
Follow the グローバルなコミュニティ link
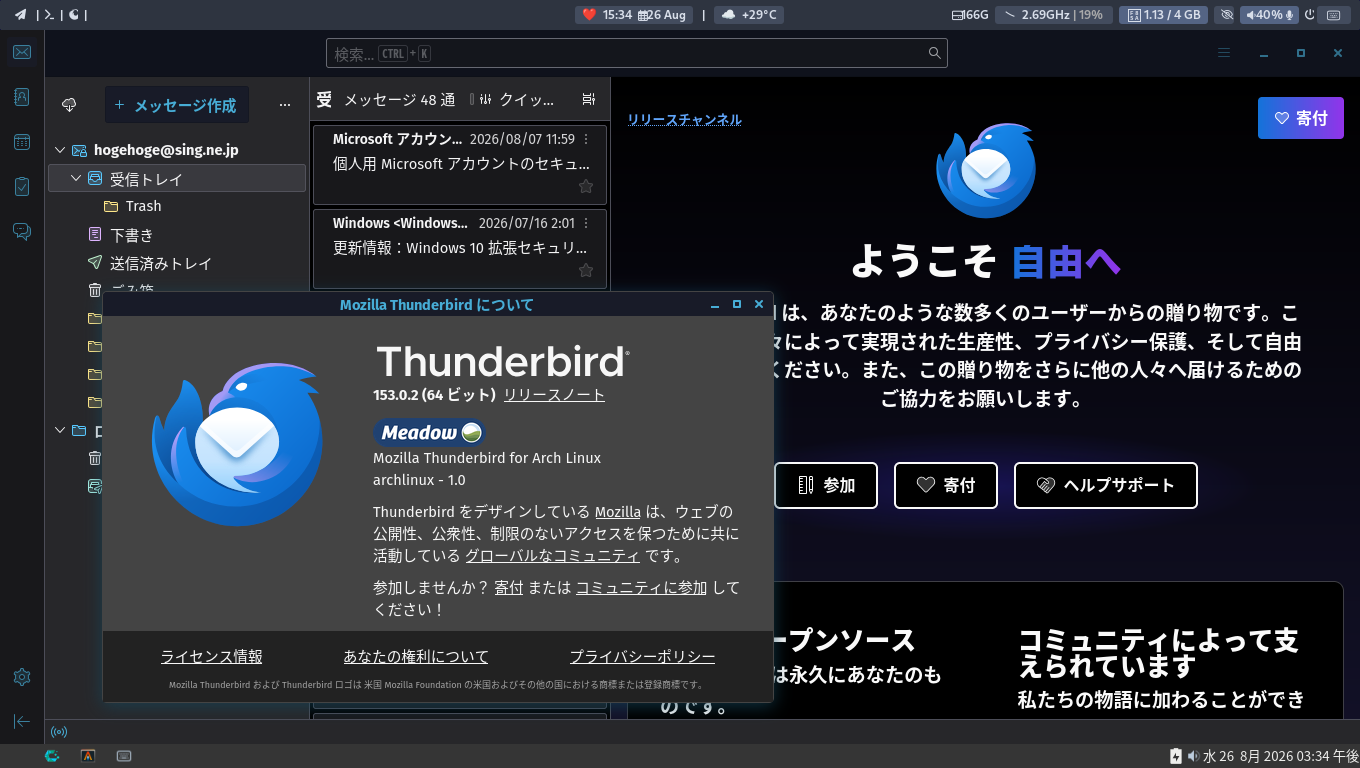click(x=553, y=555)
